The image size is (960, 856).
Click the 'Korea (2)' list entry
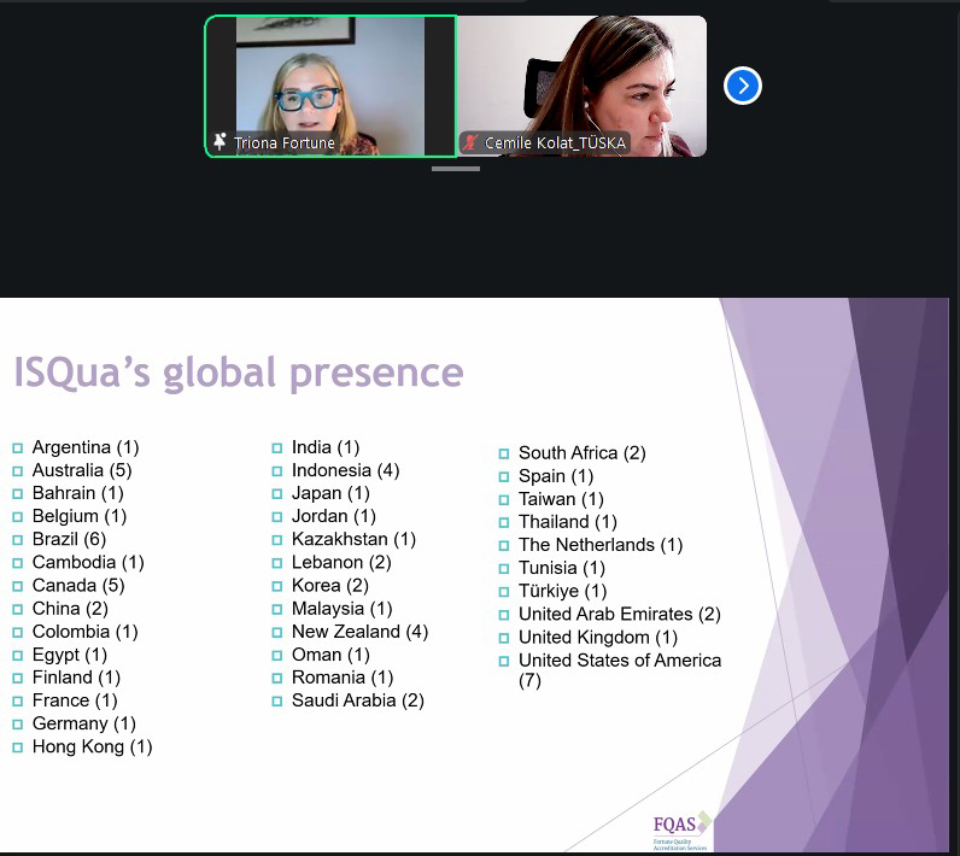click(331, 585)
